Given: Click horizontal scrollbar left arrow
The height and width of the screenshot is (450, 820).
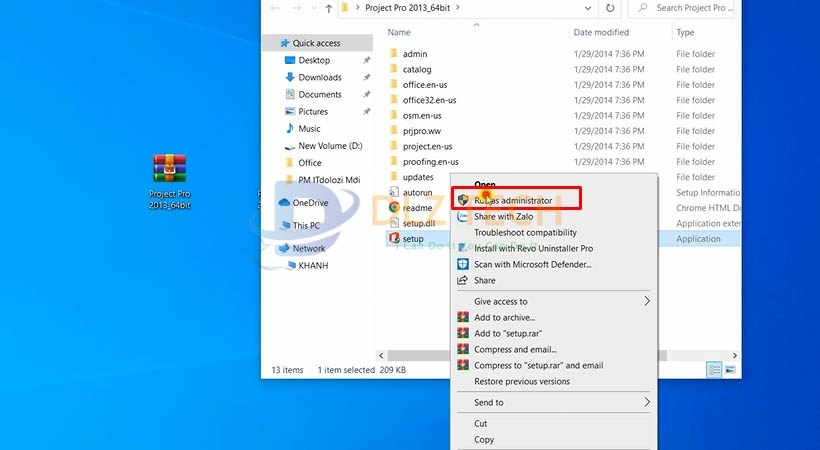Looking at the screenshot, I should coord(381,356).
